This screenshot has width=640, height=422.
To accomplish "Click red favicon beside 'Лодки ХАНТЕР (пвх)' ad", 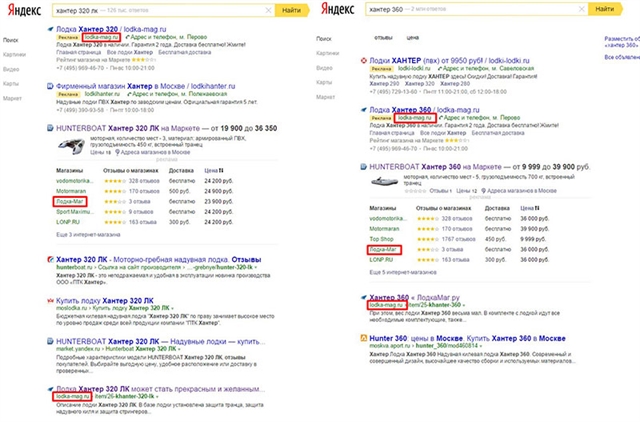I will [363, 61].
